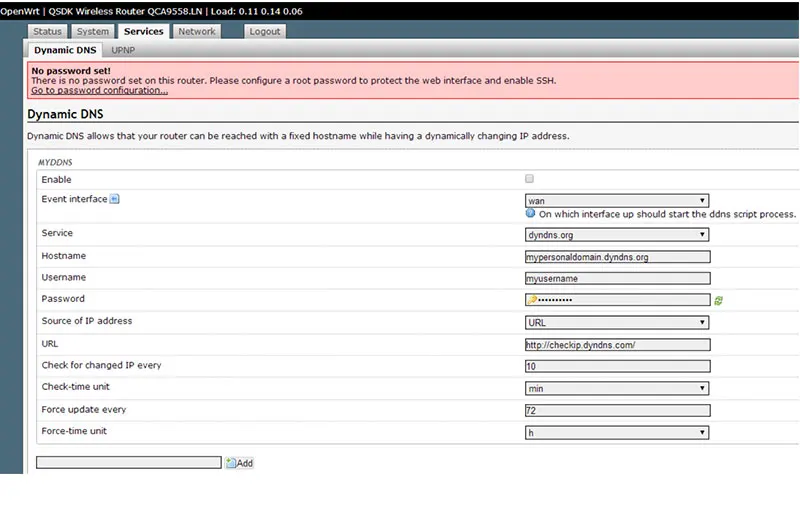The width and height of the screenshot is (800, 523).
Task: Click the MYDDNS section title
Action: point(55,162)
